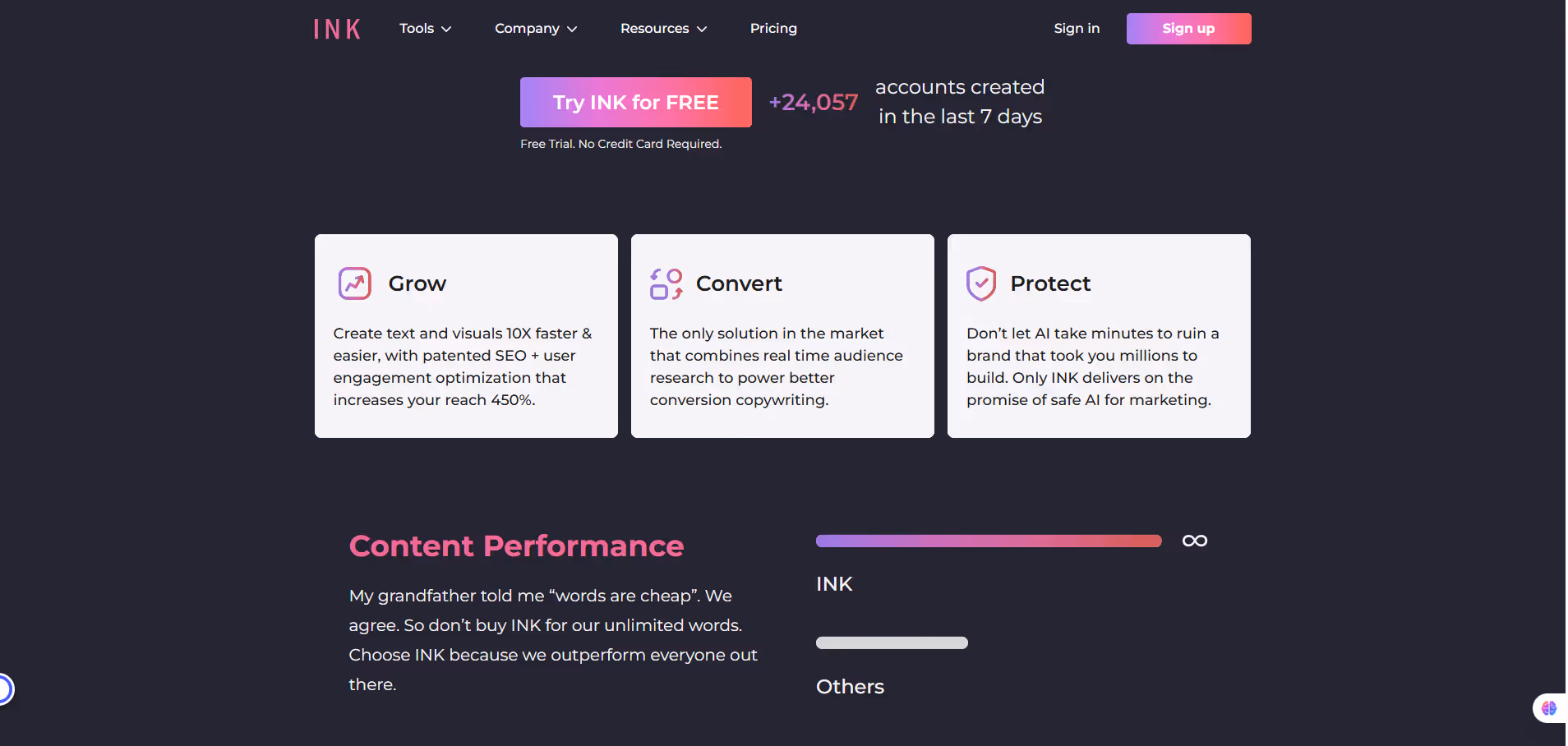Click the Convert shapes icon
The height and width of the screenshot is (746, 1568).
pos(666,284)
